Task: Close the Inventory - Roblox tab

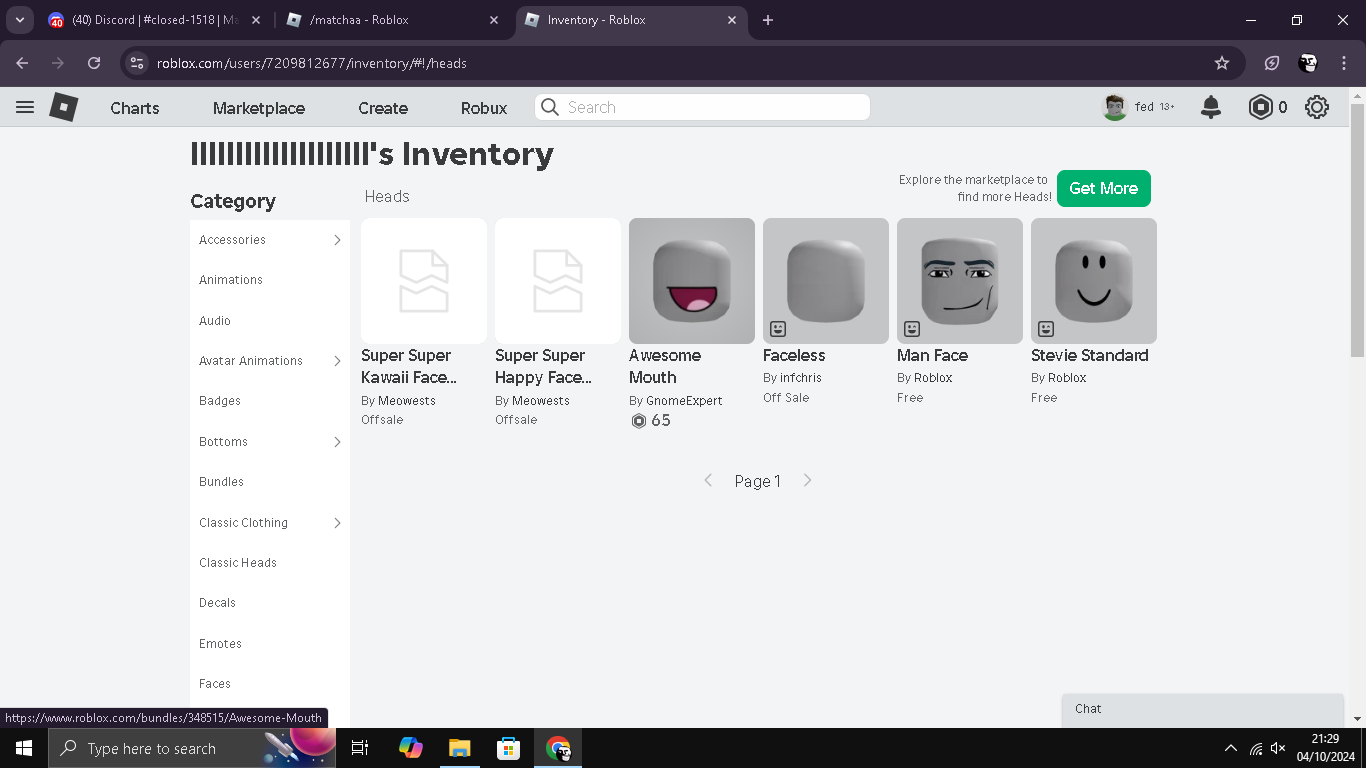Action: [x=732, y=20]
